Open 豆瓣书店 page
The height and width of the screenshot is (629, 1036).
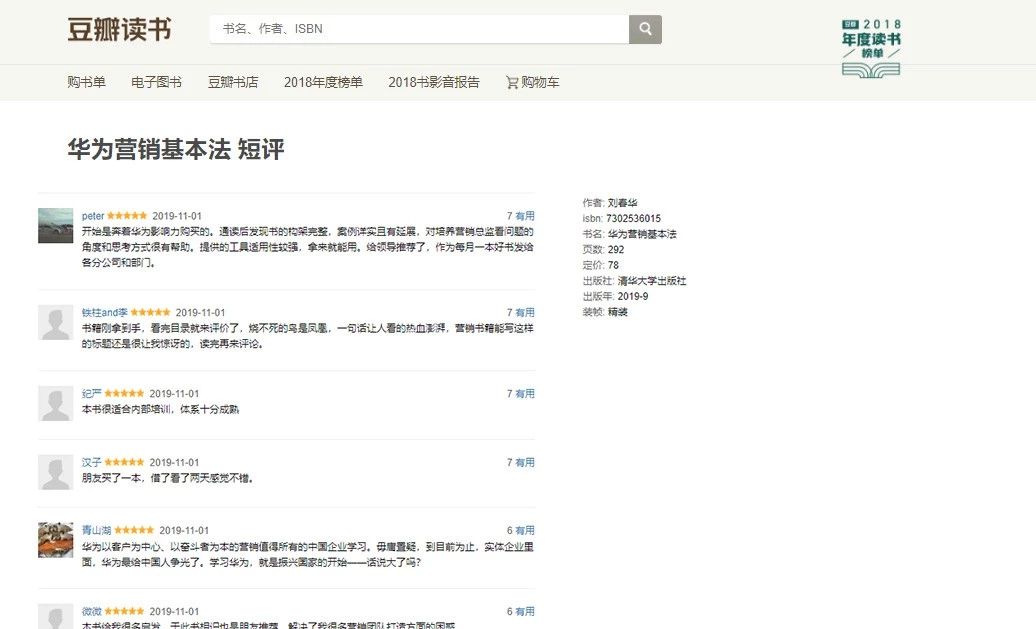pos(233,83)
